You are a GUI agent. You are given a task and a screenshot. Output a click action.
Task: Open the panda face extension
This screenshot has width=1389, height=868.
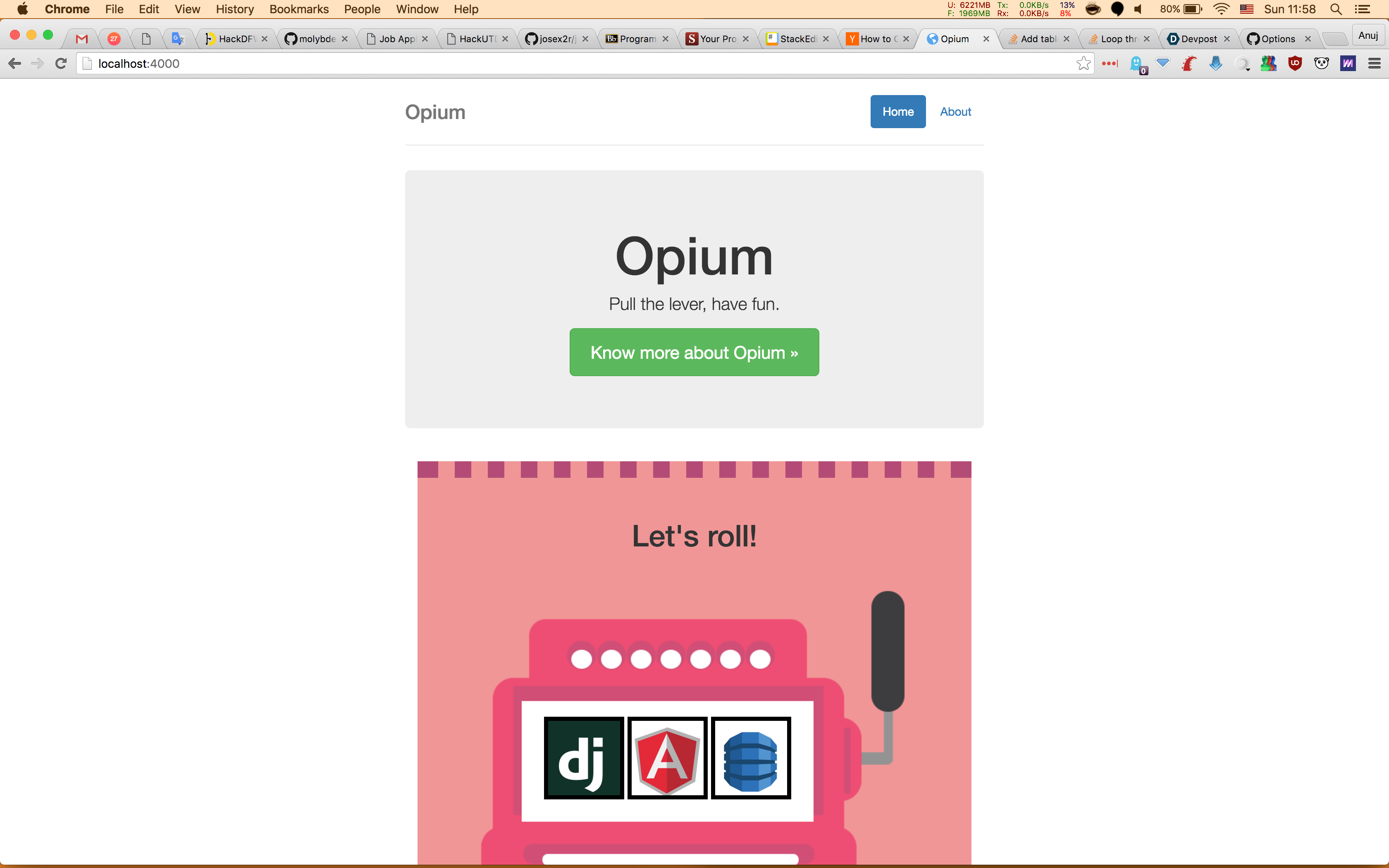(1321, 64)
